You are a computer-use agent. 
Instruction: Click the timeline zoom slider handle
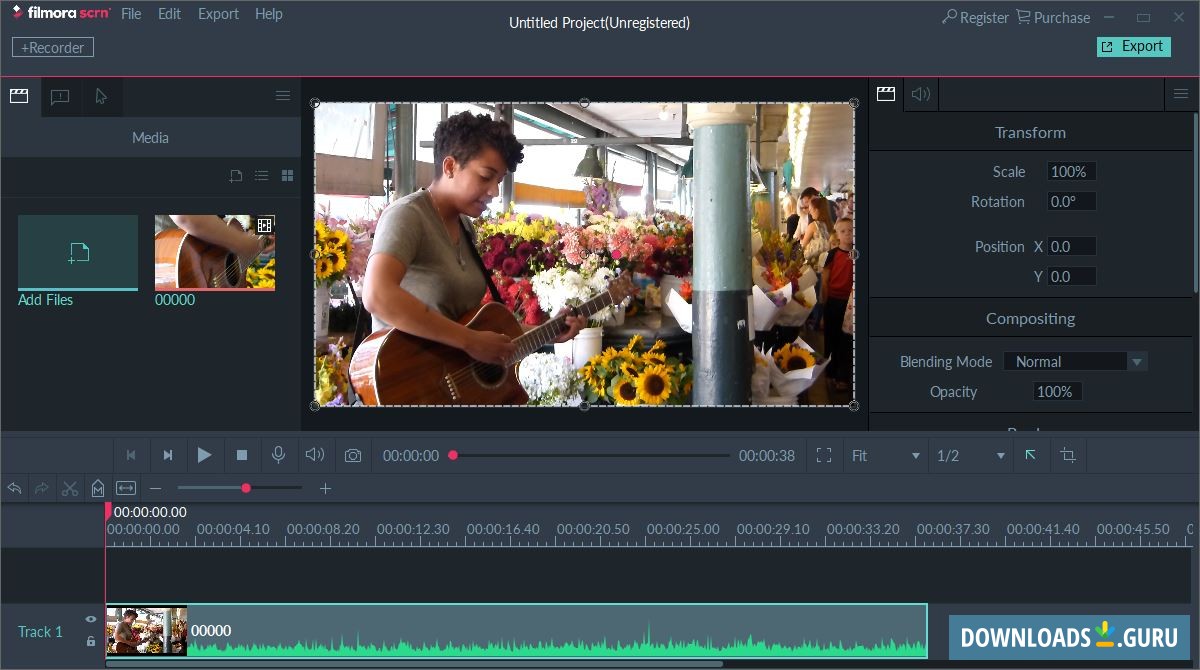coord(246,488)
